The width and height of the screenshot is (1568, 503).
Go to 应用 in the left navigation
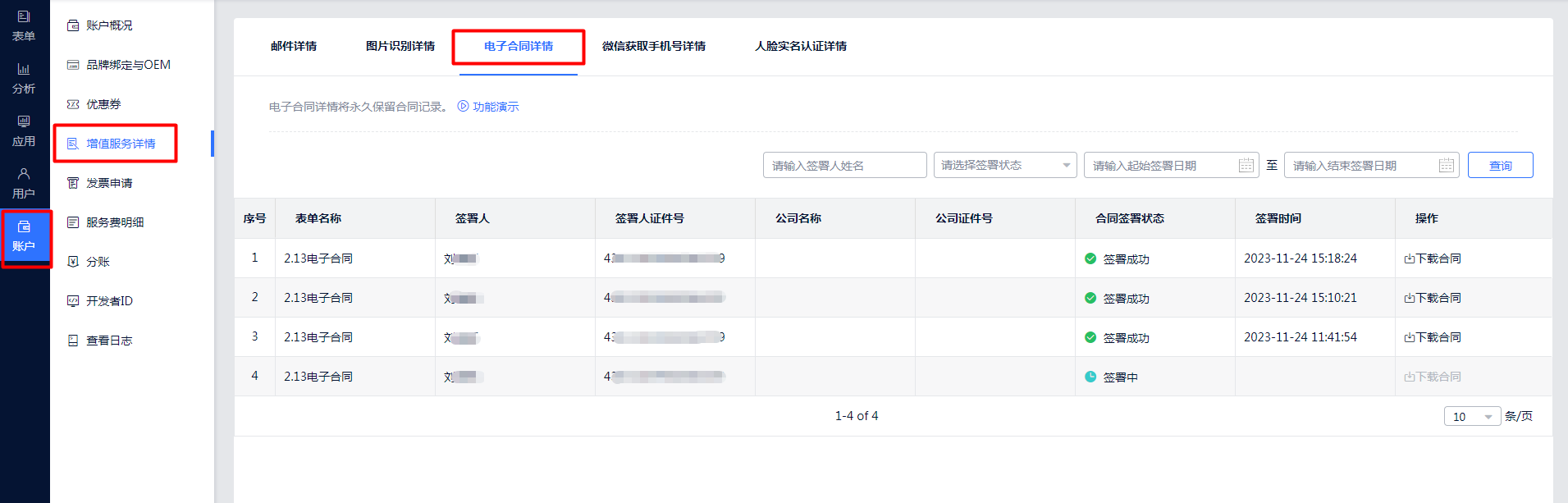point(24,130)
